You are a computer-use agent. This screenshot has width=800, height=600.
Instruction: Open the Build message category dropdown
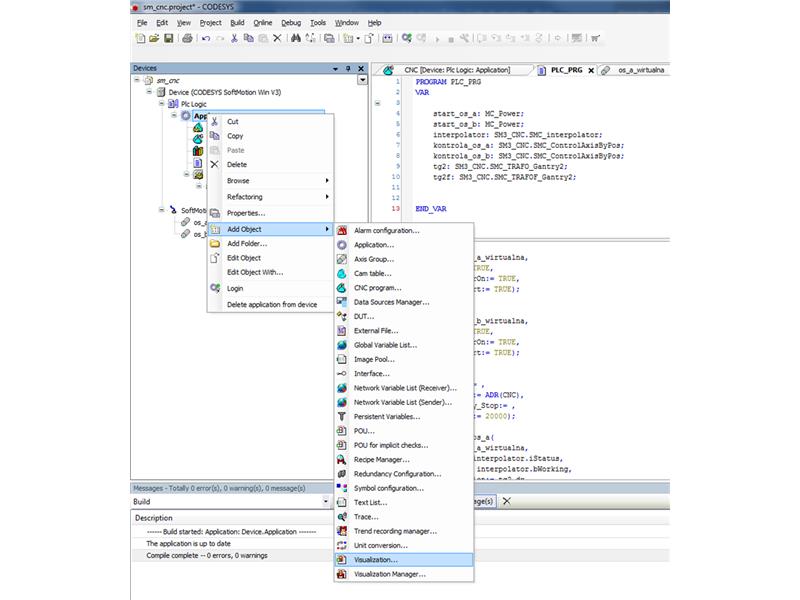tap(326, 502)
